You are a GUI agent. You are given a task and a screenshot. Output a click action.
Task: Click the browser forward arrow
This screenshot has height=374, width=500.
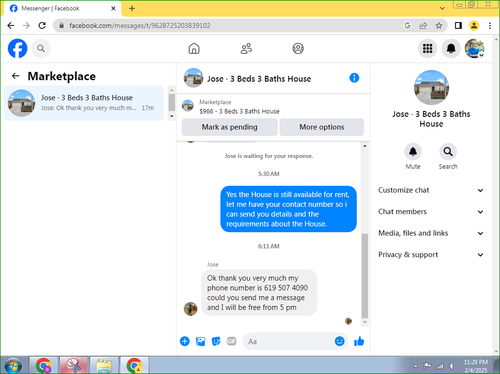(x=26, y=26)
